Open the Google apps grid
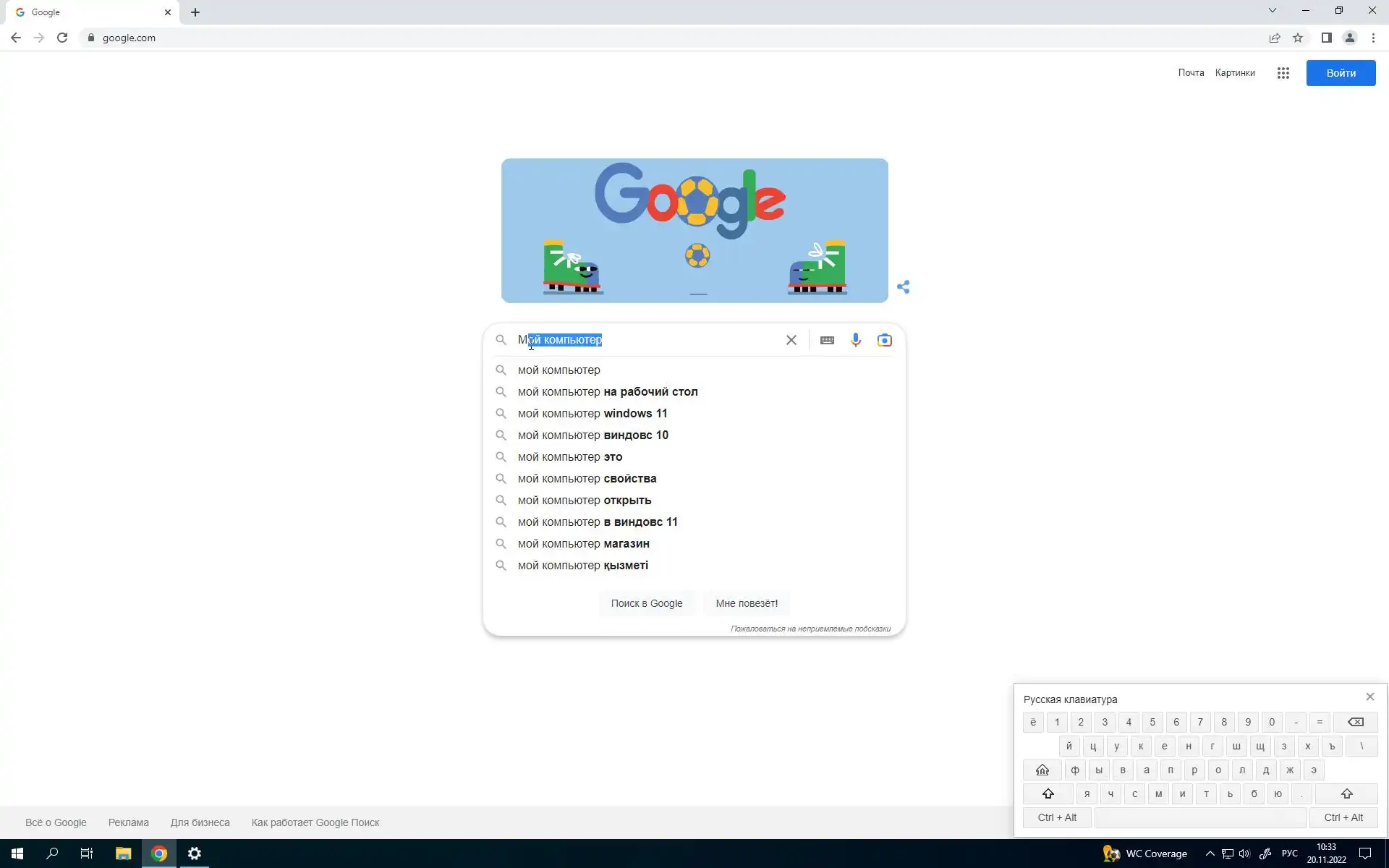Viewport: 1389px width, 868px height. coord(1283,73)
